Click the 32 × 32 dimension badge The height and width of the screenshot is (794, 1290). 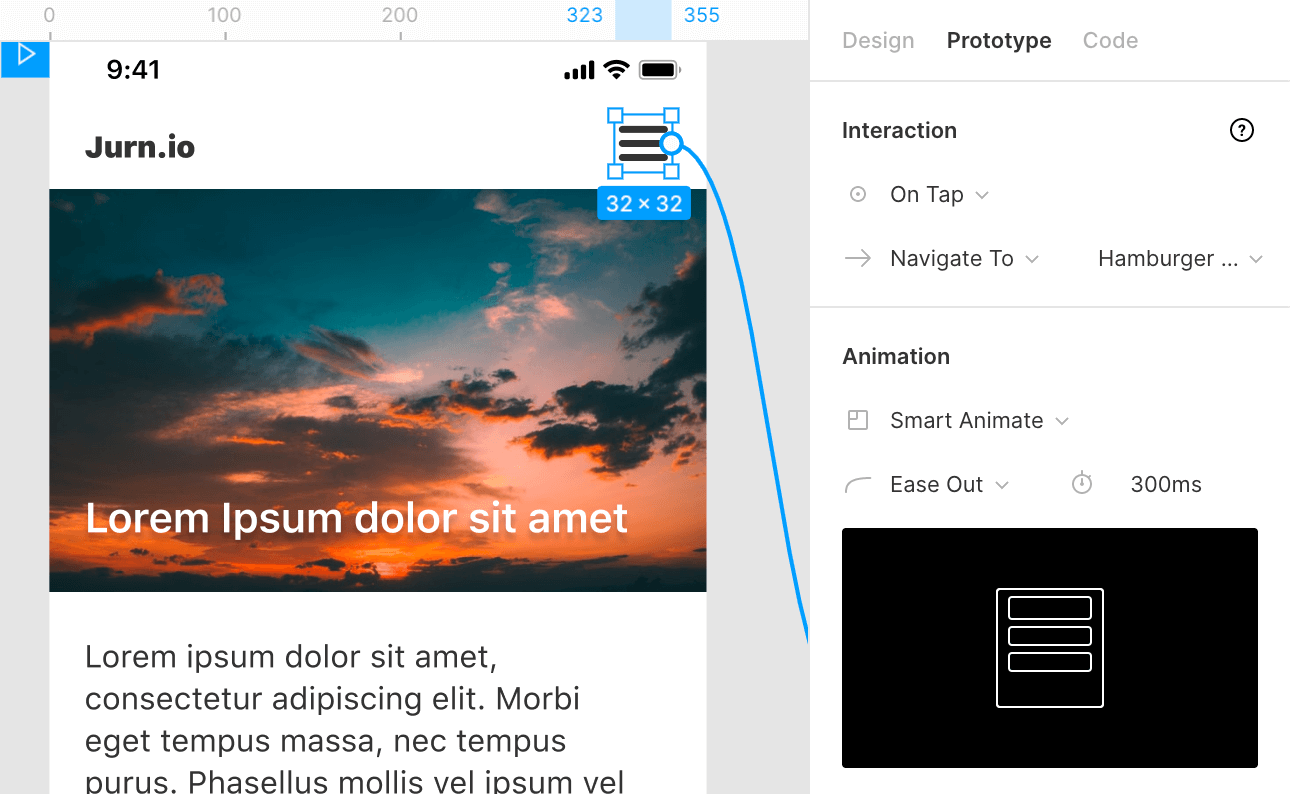pos(643,202)
